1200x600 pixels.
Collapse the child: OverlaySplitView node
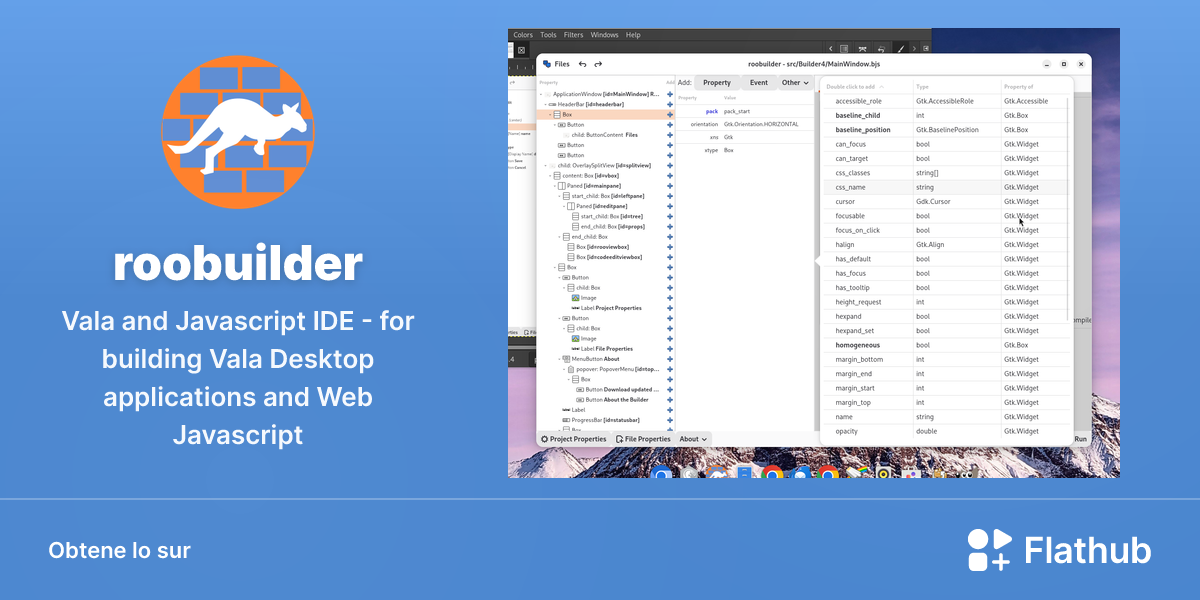pyautogui.click(x=545, y=166)
